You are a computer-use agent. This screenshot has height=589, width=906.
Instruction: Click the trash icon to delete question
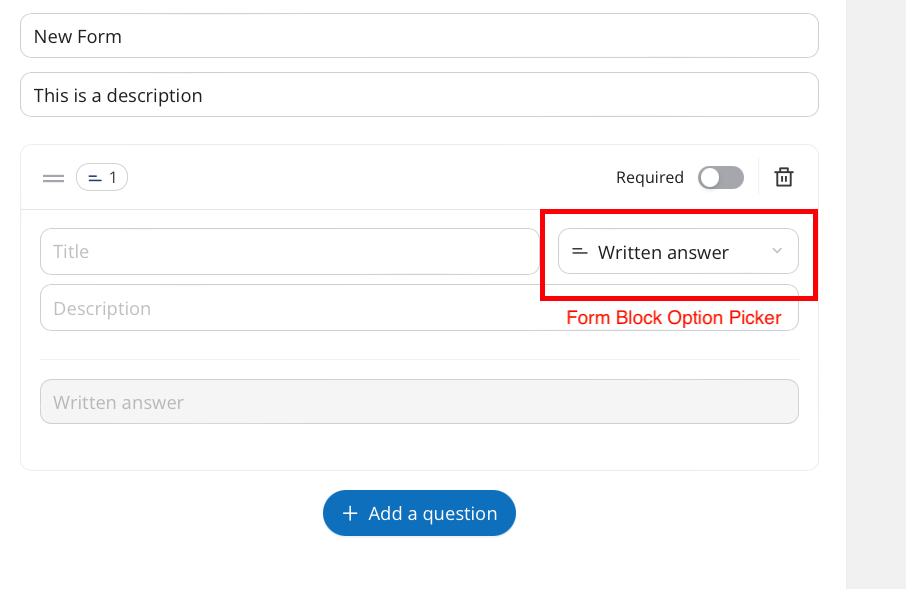coord(784,177)
